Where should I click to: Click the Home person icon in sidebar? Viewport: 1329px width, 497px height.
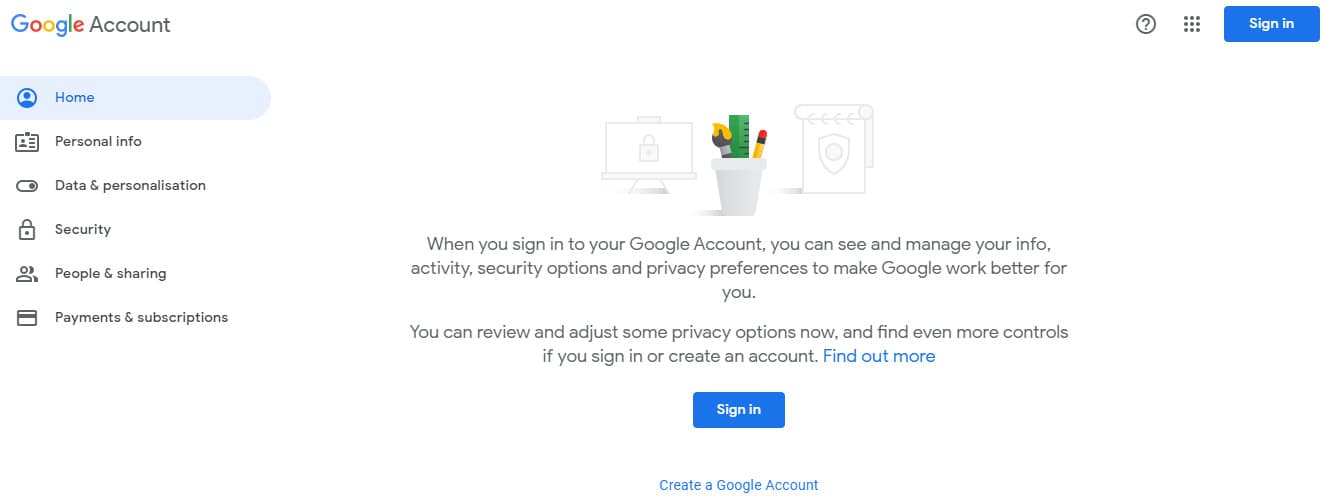[27, 98]
